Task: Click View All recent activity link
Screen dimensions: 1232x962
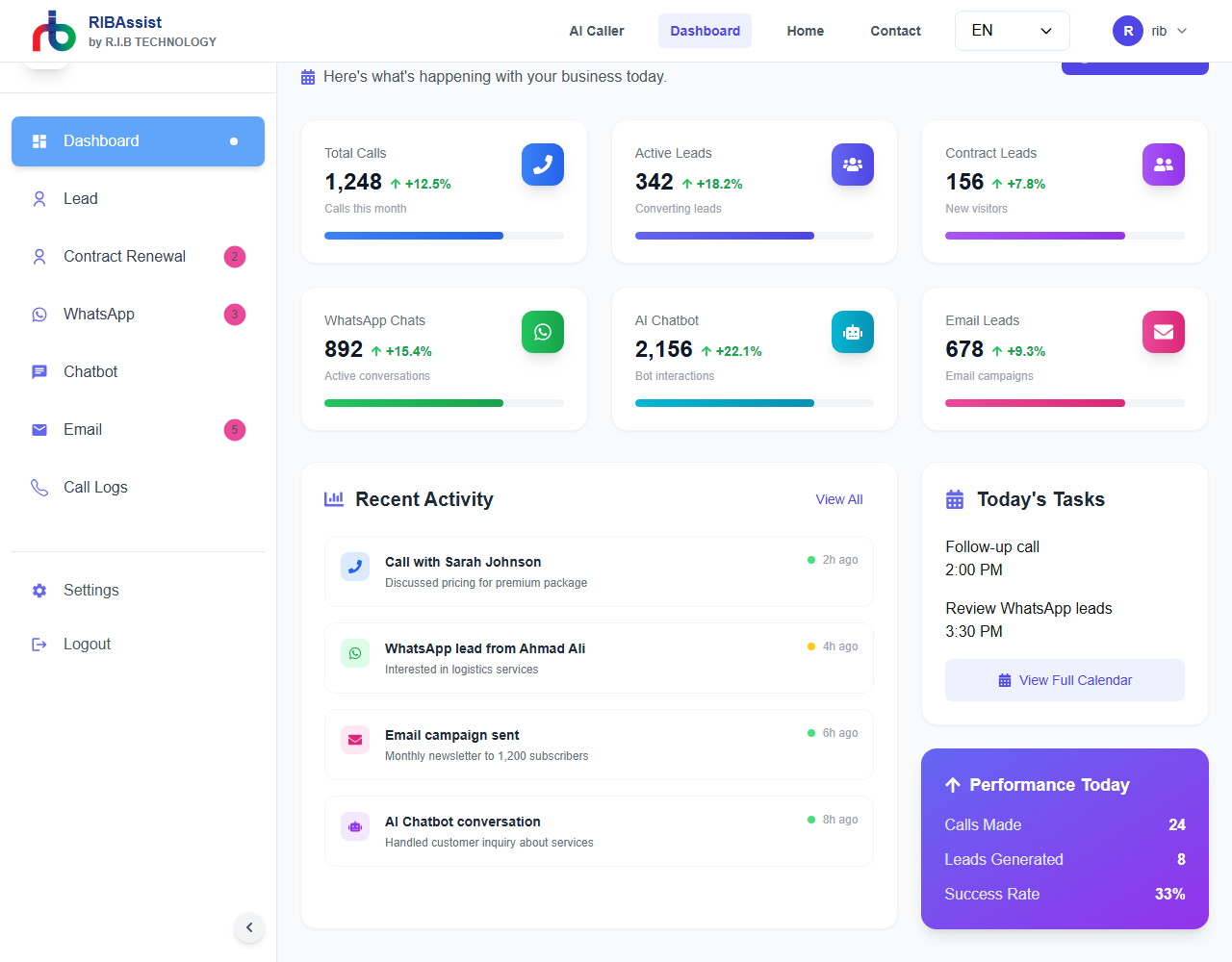Action: pyautogui.click(x=838, y=499)
